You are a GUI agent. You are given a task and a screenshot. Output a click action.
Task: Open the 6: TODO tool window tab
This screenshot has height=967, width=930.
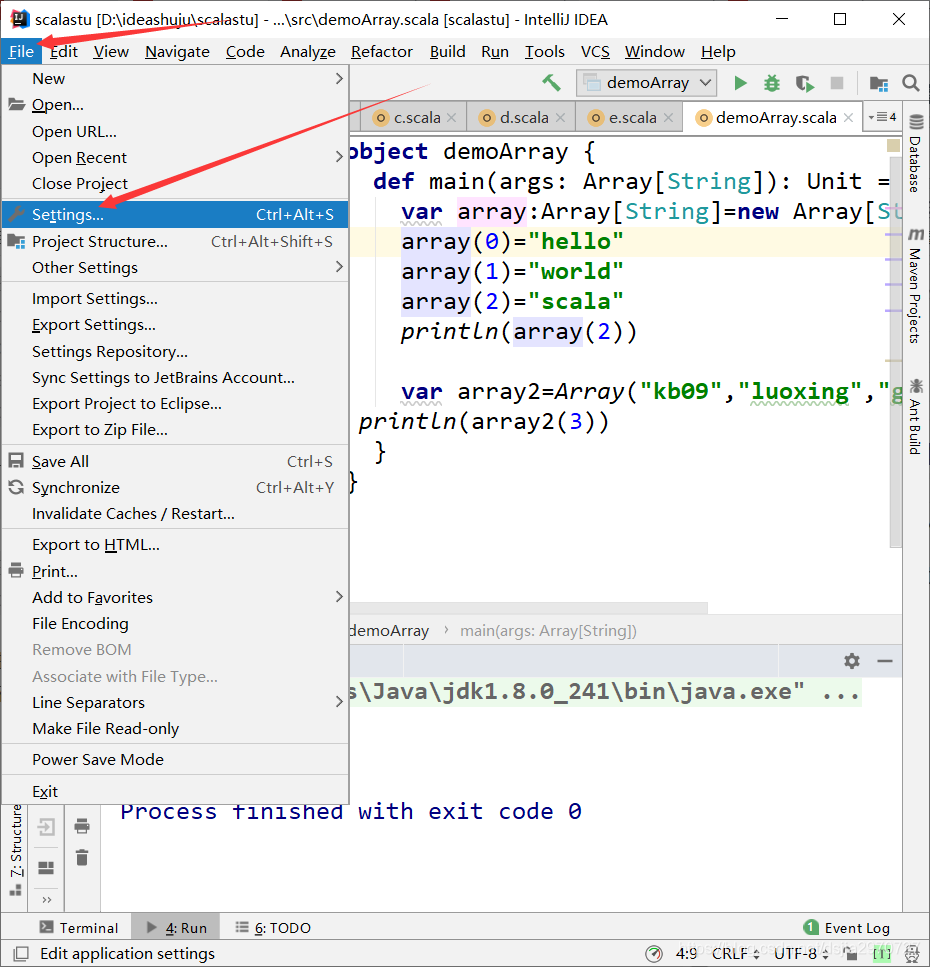[273, 928]
